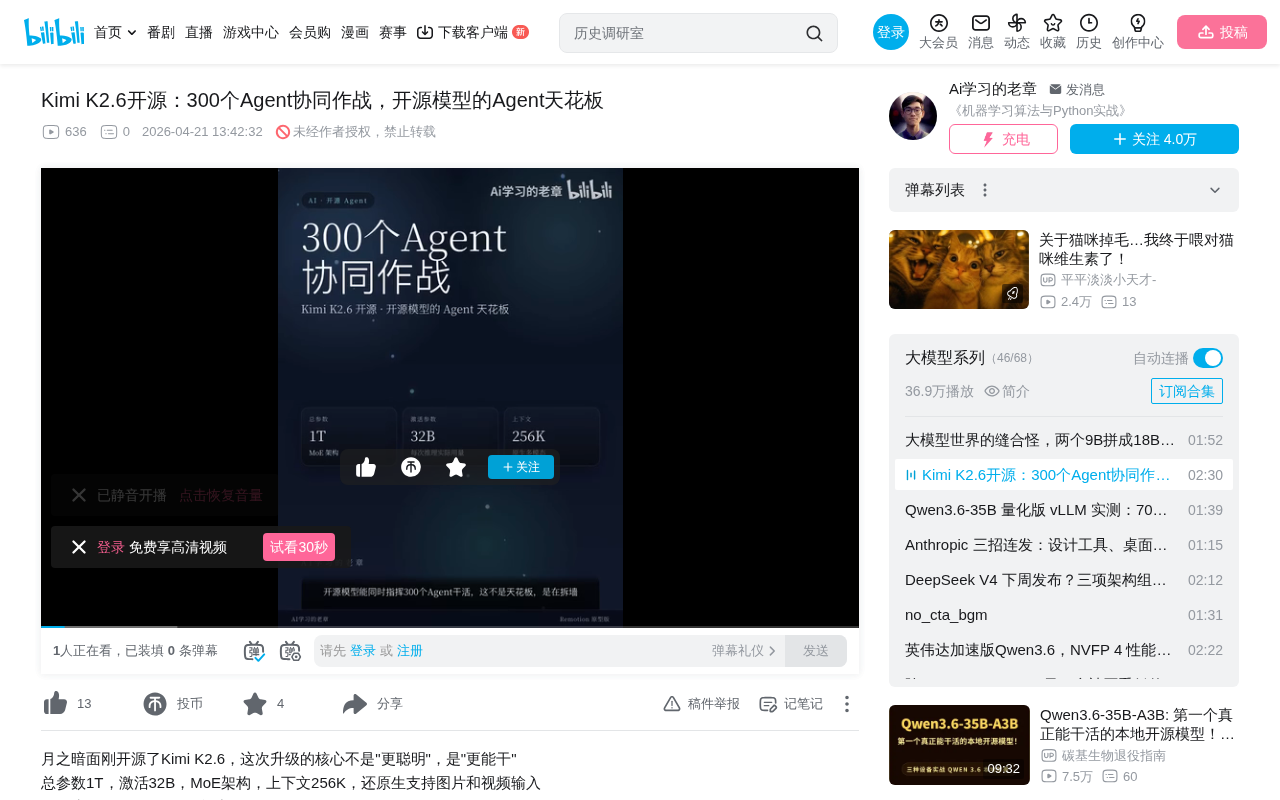Open the 大会员 icon
The height and width of the screenshot is (800, 1280).
click(x=938, y=23)
